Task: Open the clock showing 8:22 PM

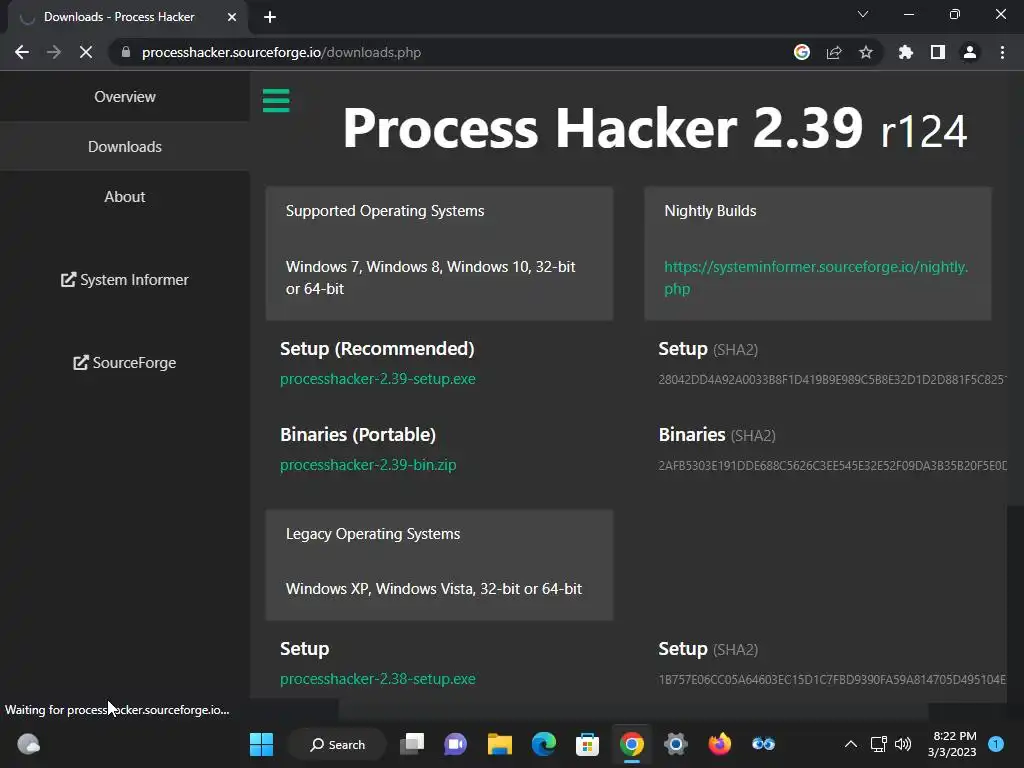Action: [953, 744]
